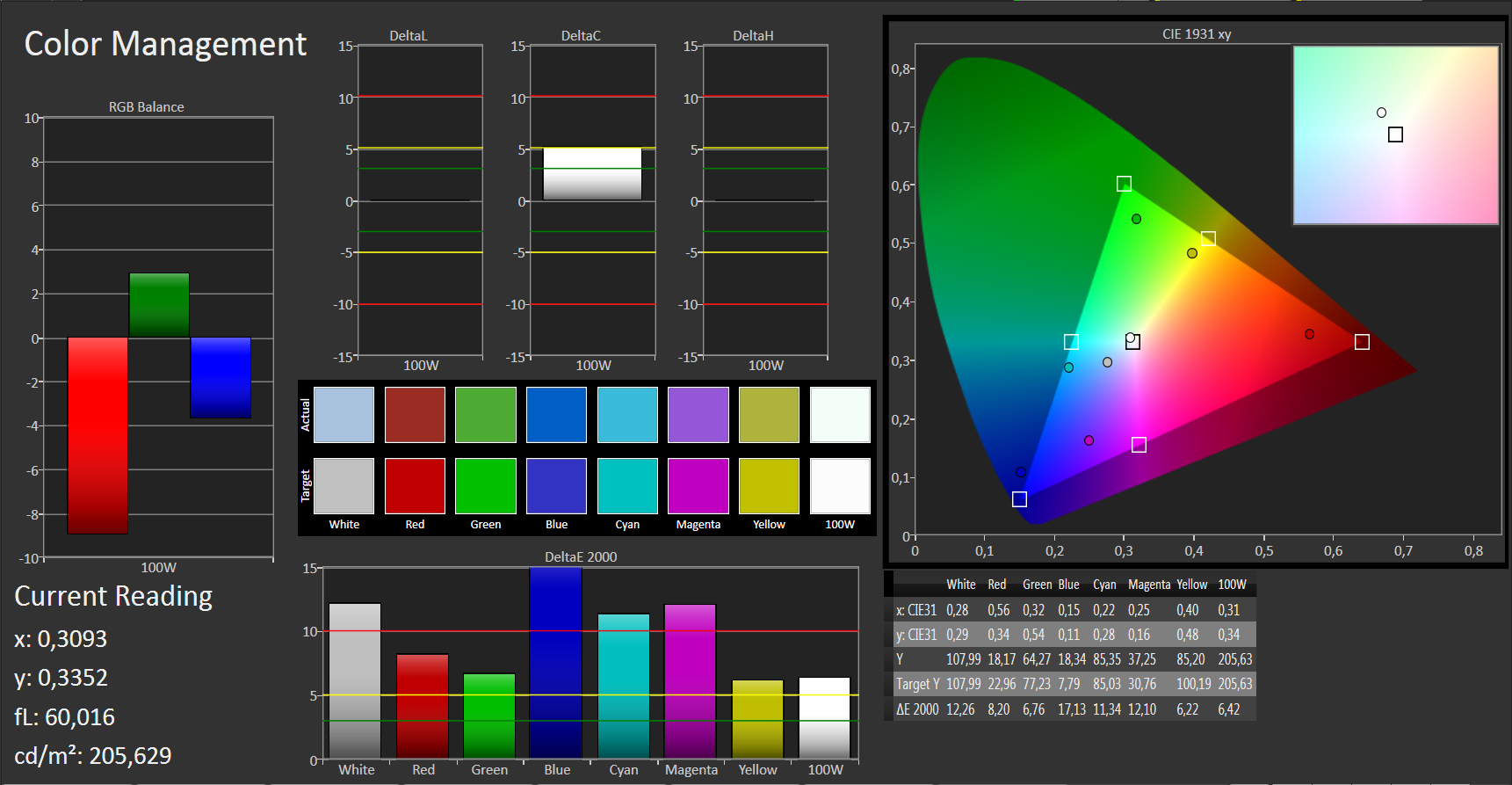
Task: Click the DeltaE 2000 chart title
Action: [581, 556]
